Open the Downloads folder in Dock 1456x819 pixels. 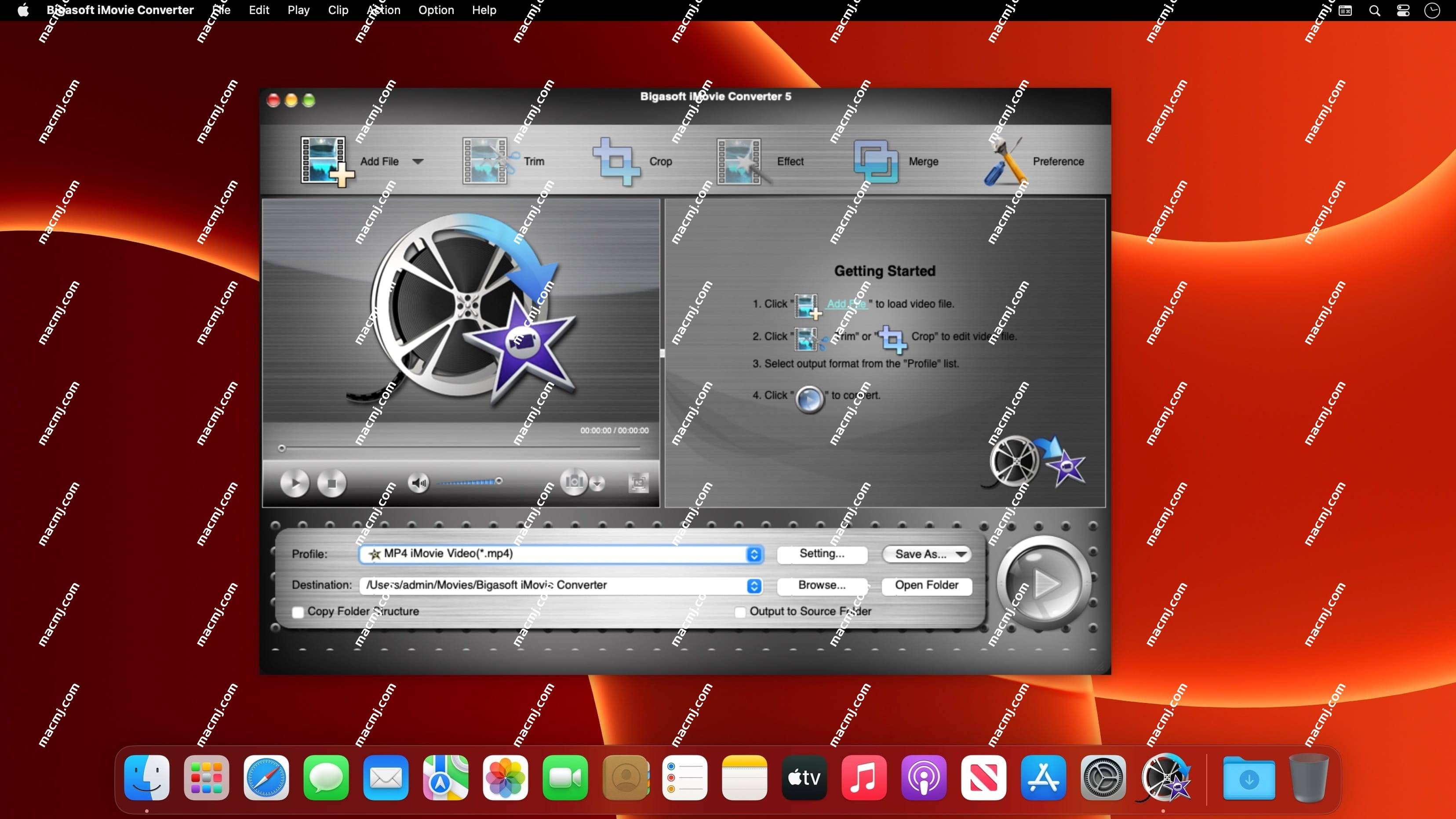tap(1249, 778)
